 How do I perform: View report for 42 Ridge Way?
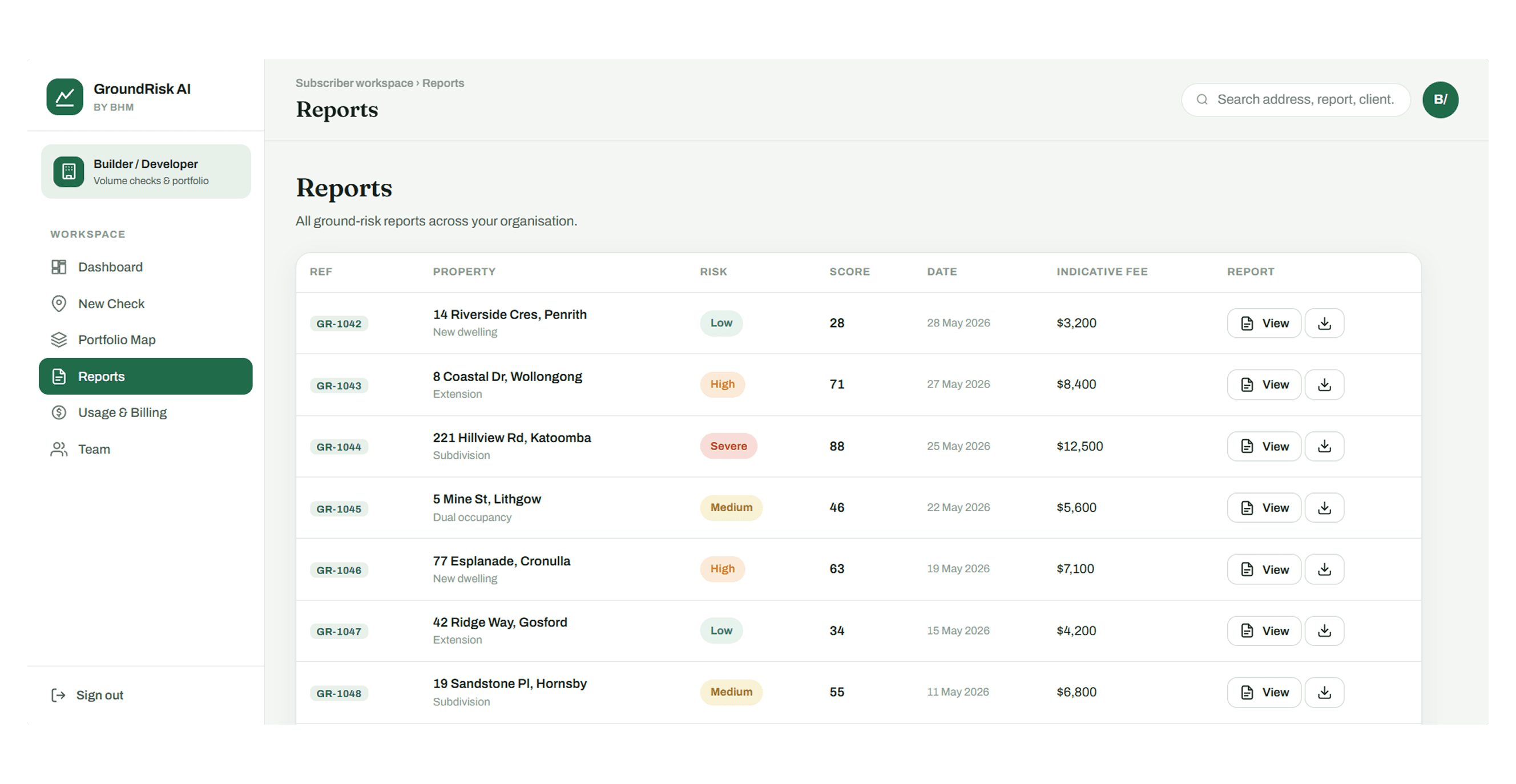pyautogui.click(x=1264, y=631)
